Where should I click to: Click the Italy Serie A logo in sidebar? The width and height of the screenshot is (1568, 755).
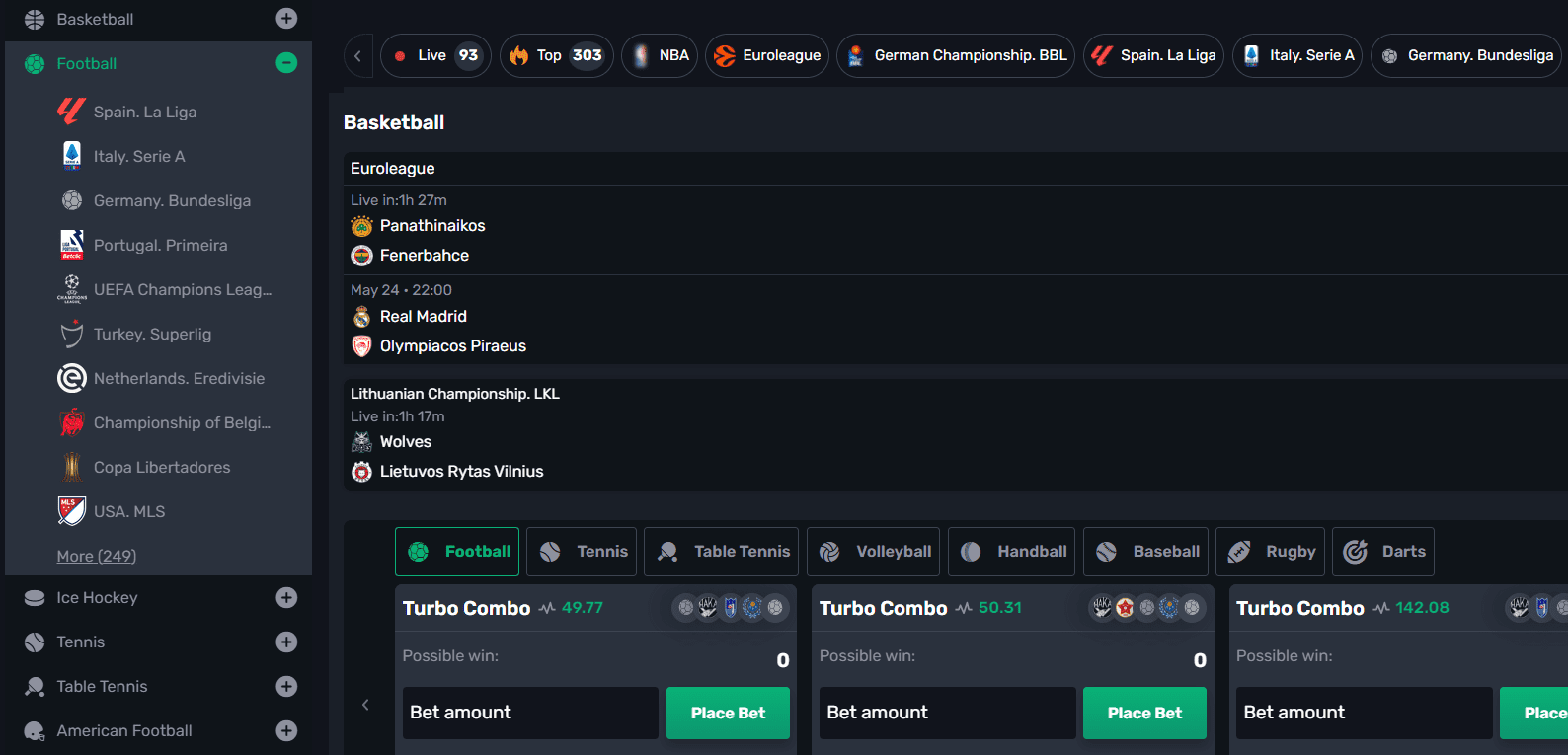(72, 156)
